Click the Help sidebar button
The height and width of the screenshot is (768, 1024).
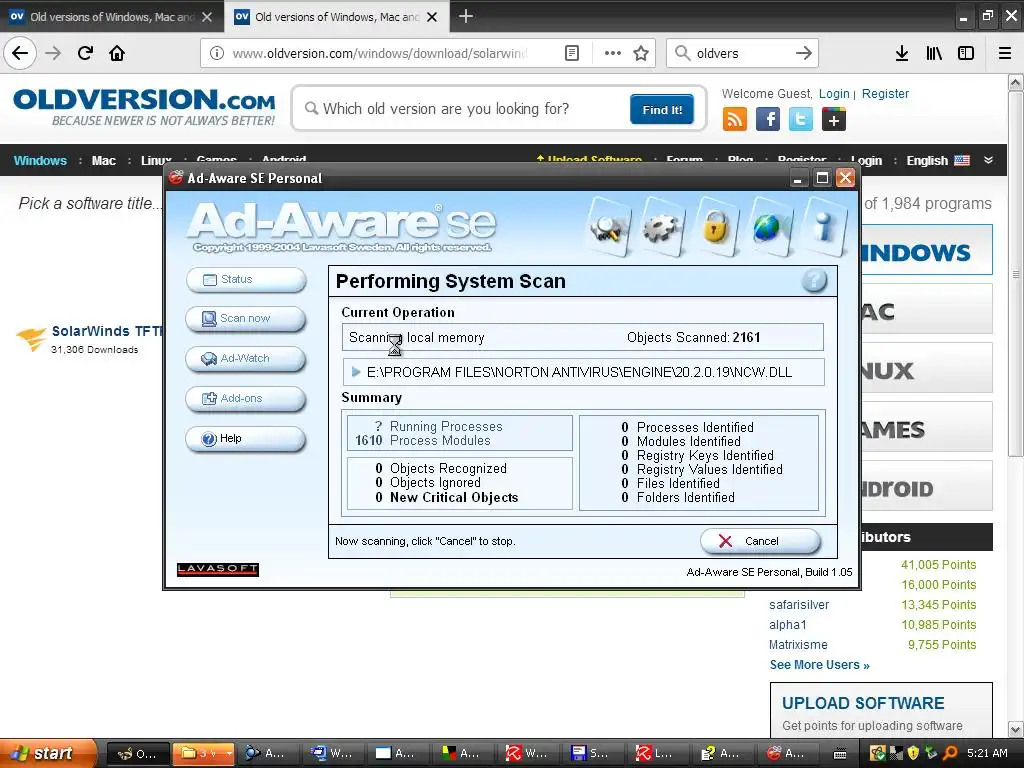246,438
